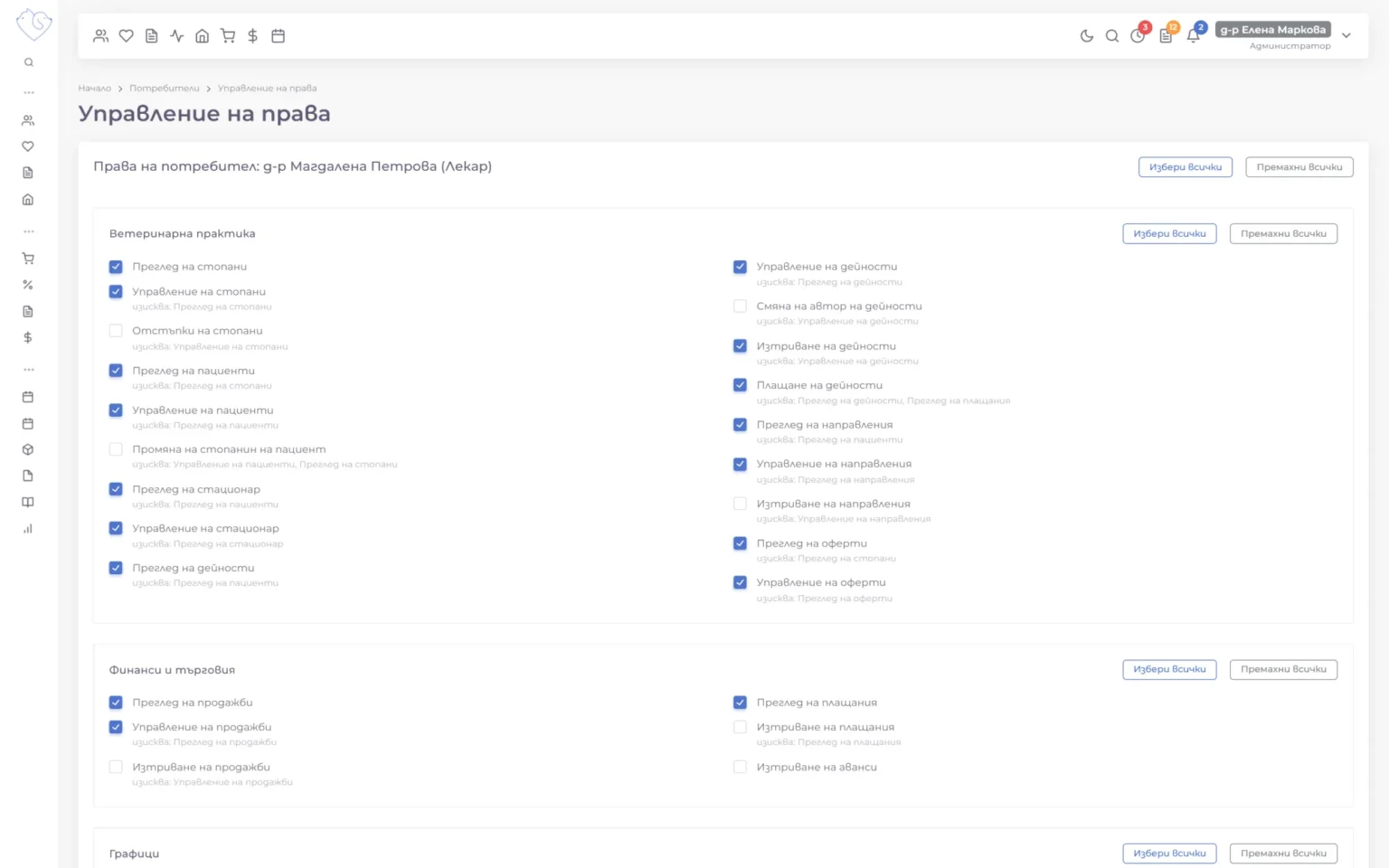The image size is (1389, 868).
Task: Enable 'Смяна на автор на дейности' permission
Action: [740, 307]
